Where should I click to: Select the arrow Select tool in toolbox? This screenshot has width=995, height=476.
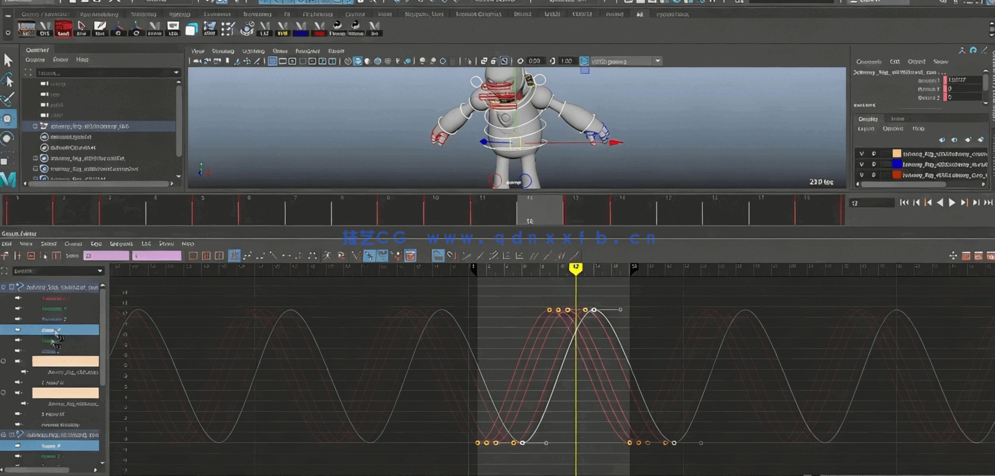pyautogui.click(x=8, y=61)
